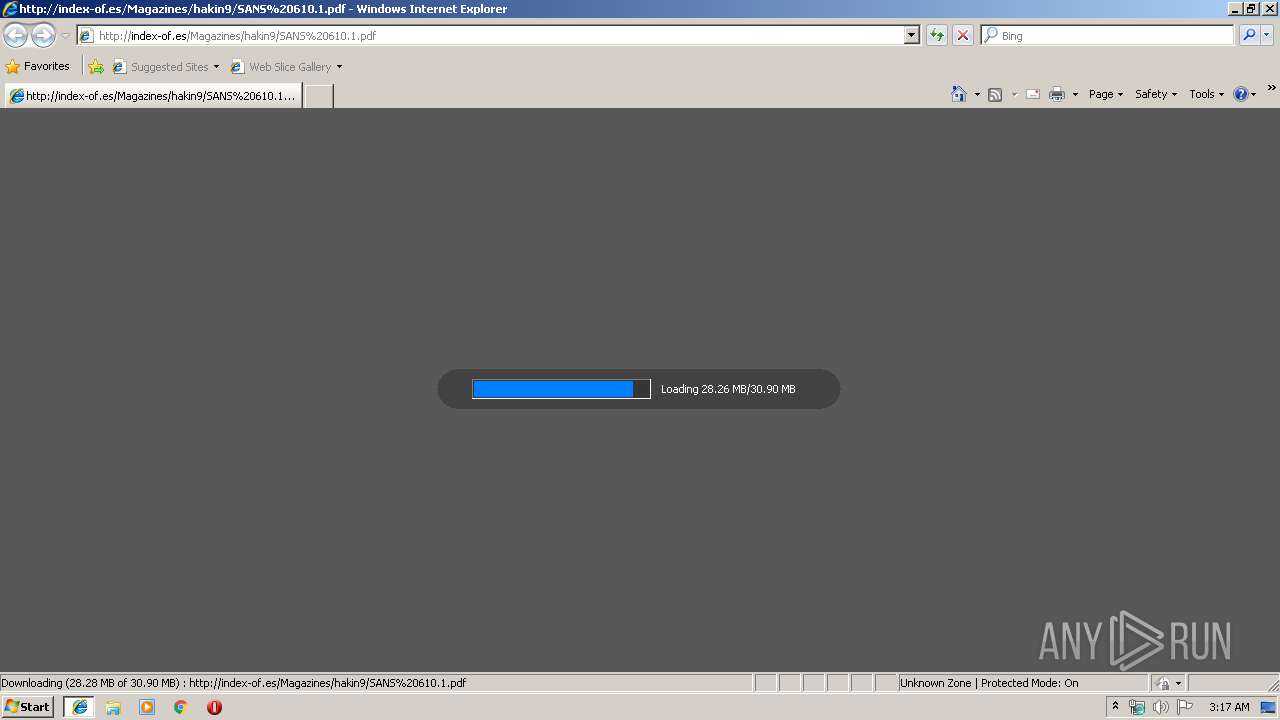
Task: Add page to Favorites bar icon
Action: (x=96, y=67)
